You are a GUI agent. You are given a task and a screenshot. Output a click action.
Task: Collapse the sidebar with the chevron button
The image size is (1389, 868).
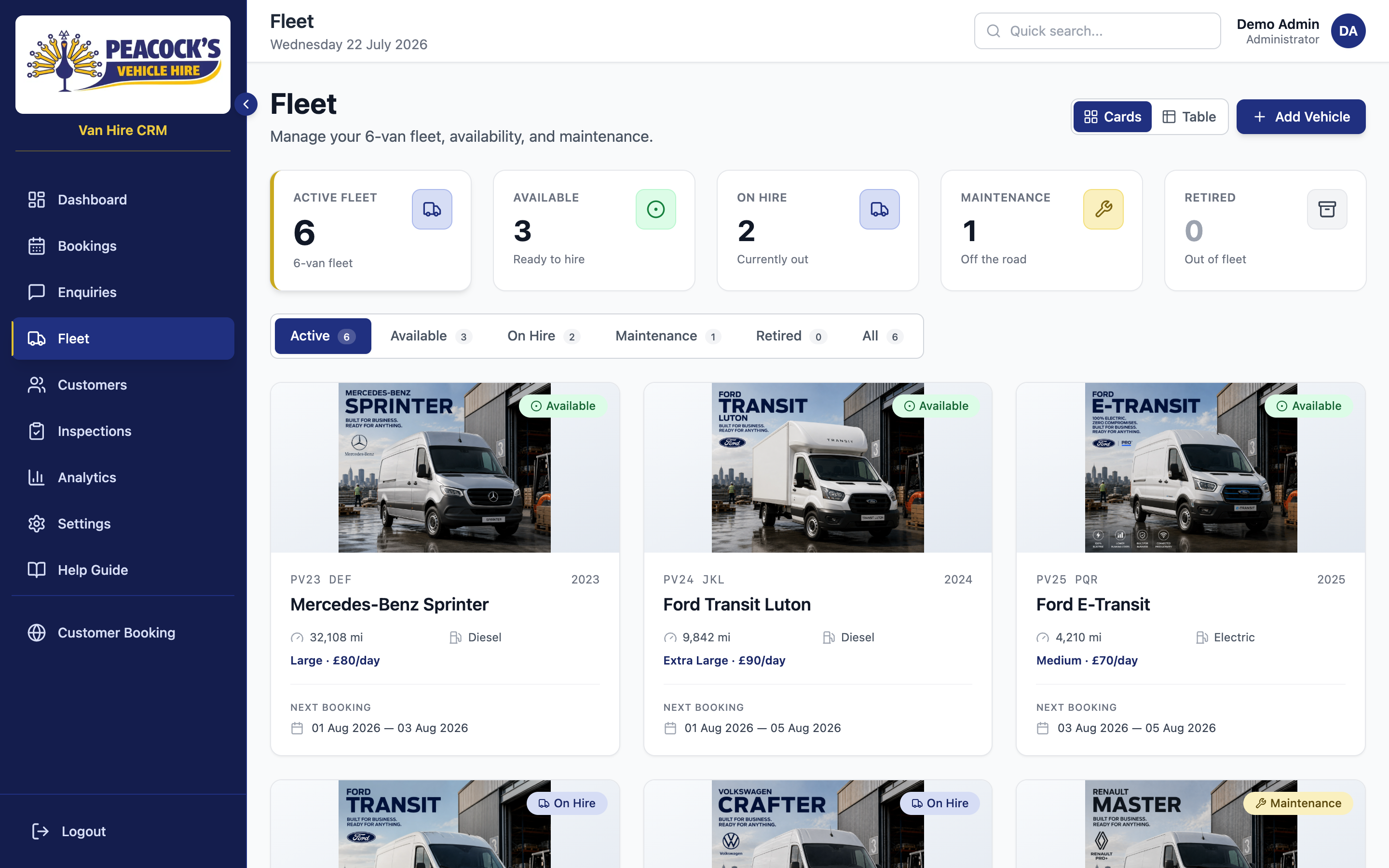coord(246,105)
